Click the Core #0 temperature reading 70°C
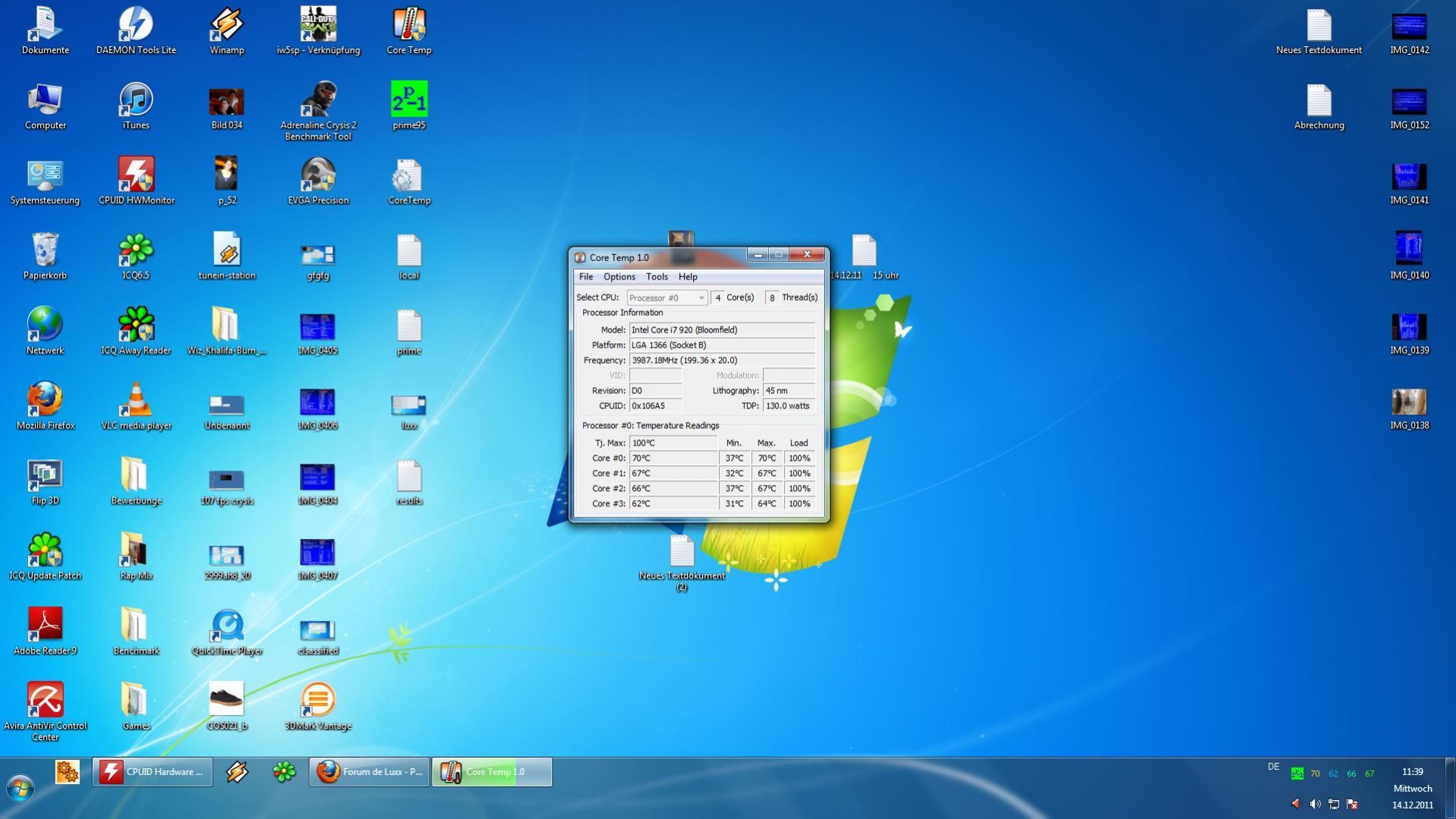The width and height of the screenshot is (1456, 819). click(x=673, y=458)
